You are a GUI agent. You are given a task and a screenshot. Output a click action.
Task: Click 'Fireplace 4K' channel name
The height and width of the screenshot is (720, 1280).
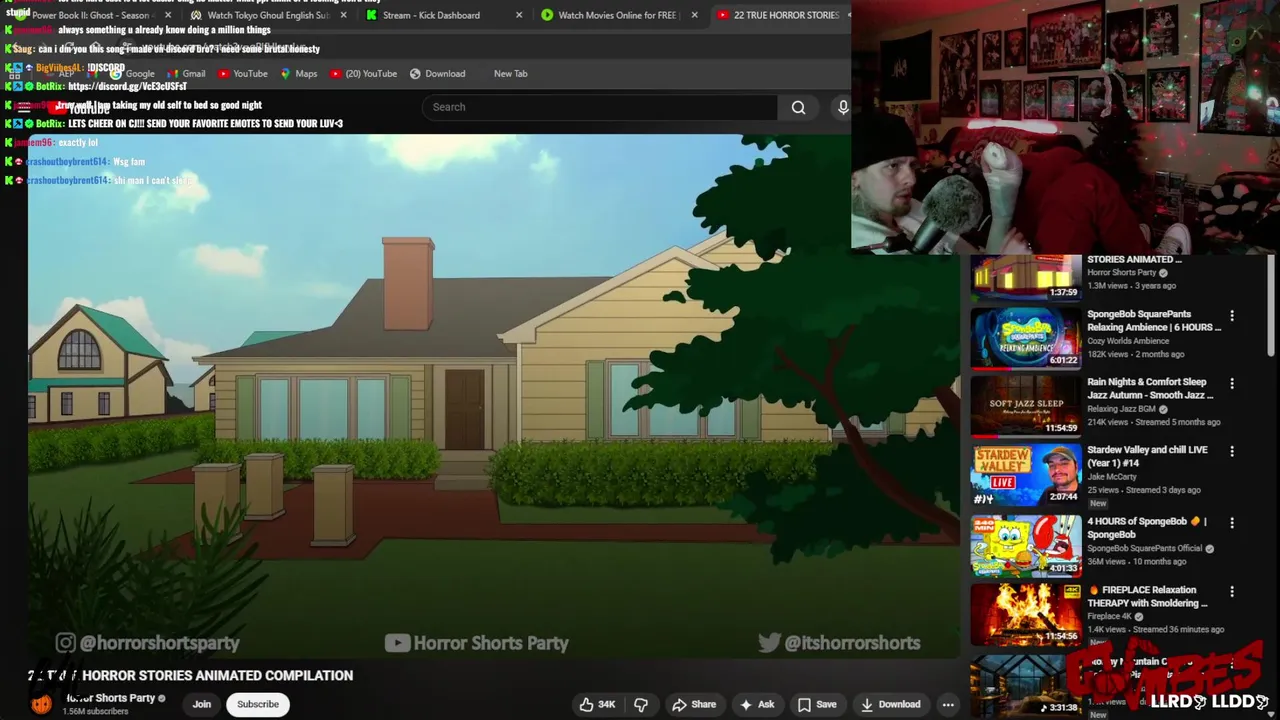[1109, 616]
